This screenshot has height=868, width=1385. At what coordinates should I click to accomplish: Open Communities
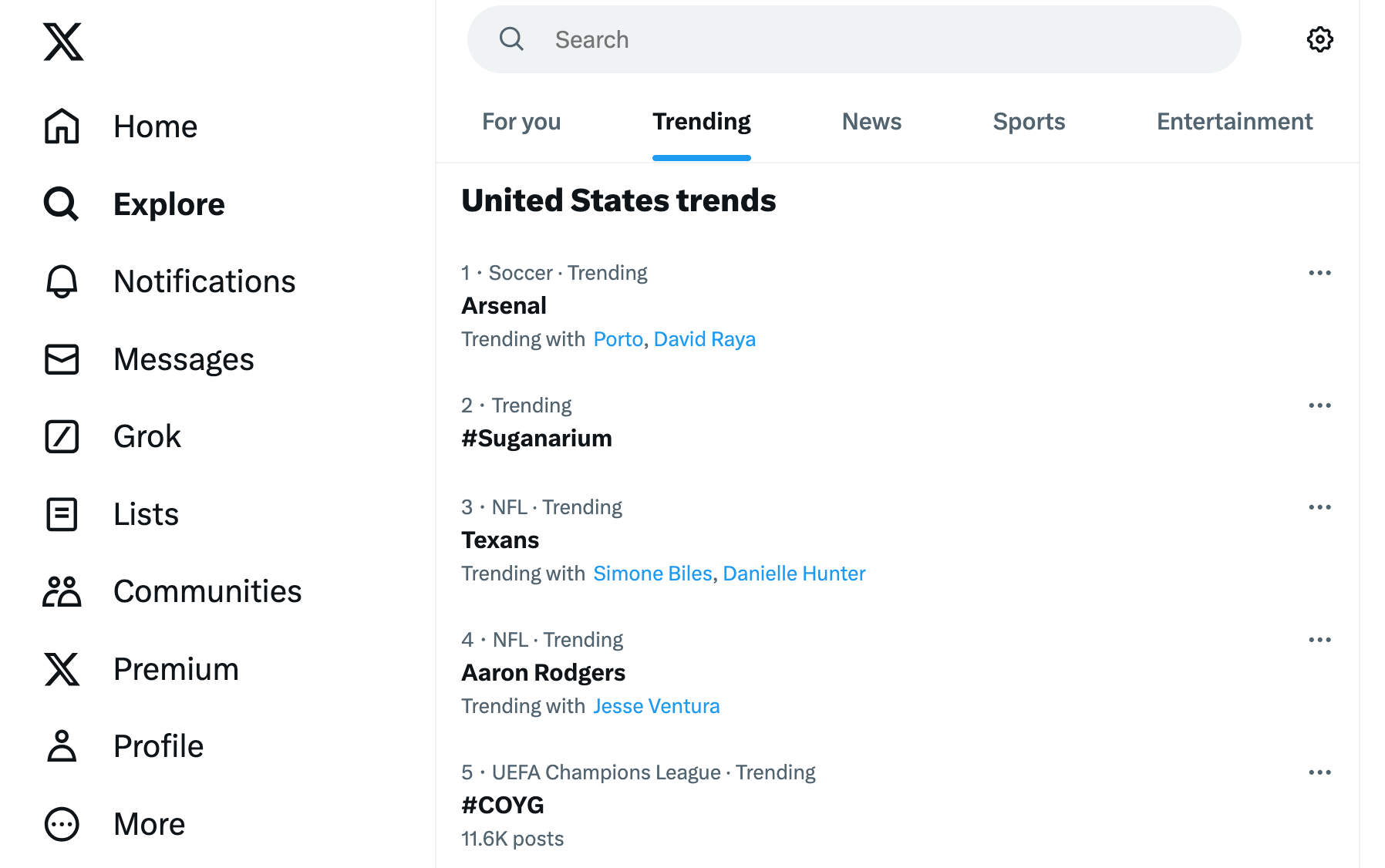pos(207,591)
